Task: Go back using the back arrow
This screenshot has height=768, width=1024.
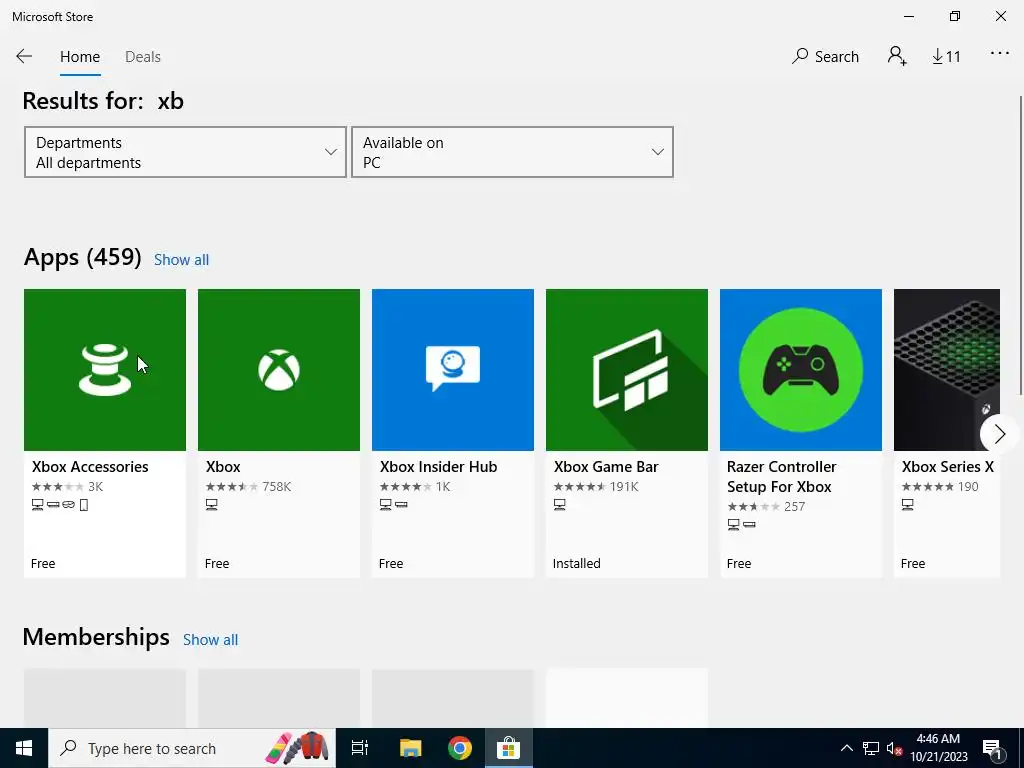Action: [x=24, y=56]
